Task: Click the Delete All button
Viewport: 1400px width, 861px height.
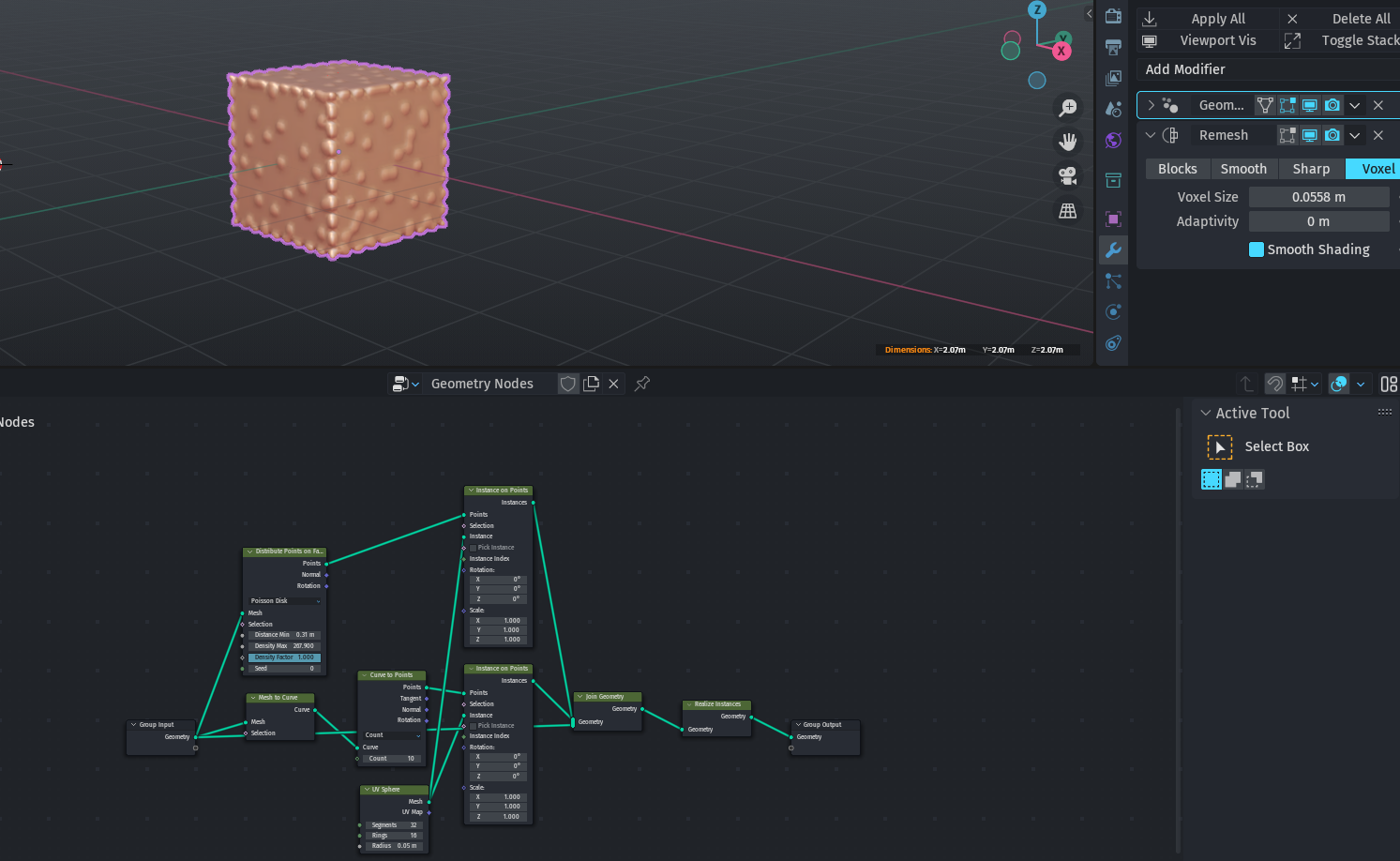Action: click(x=1340, y=19)
